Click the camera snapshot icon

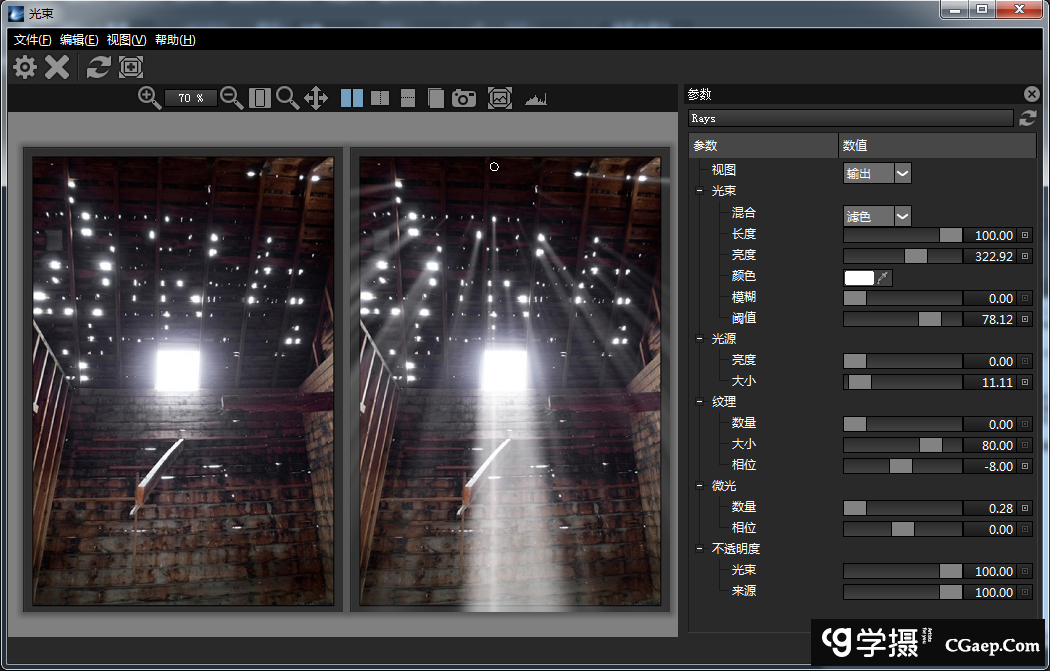[x=464, y=98]
